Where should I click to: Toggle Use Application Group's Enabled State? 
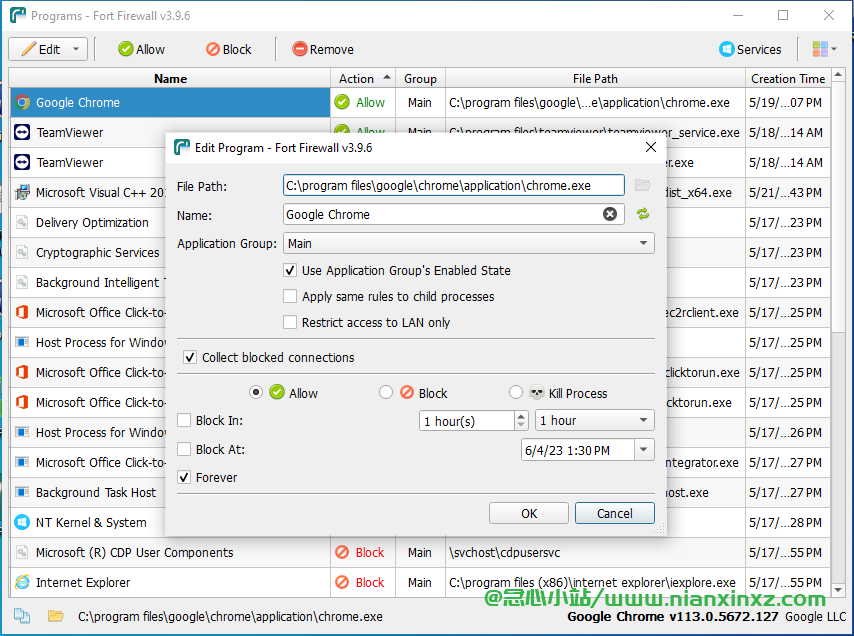coord(290,270)
